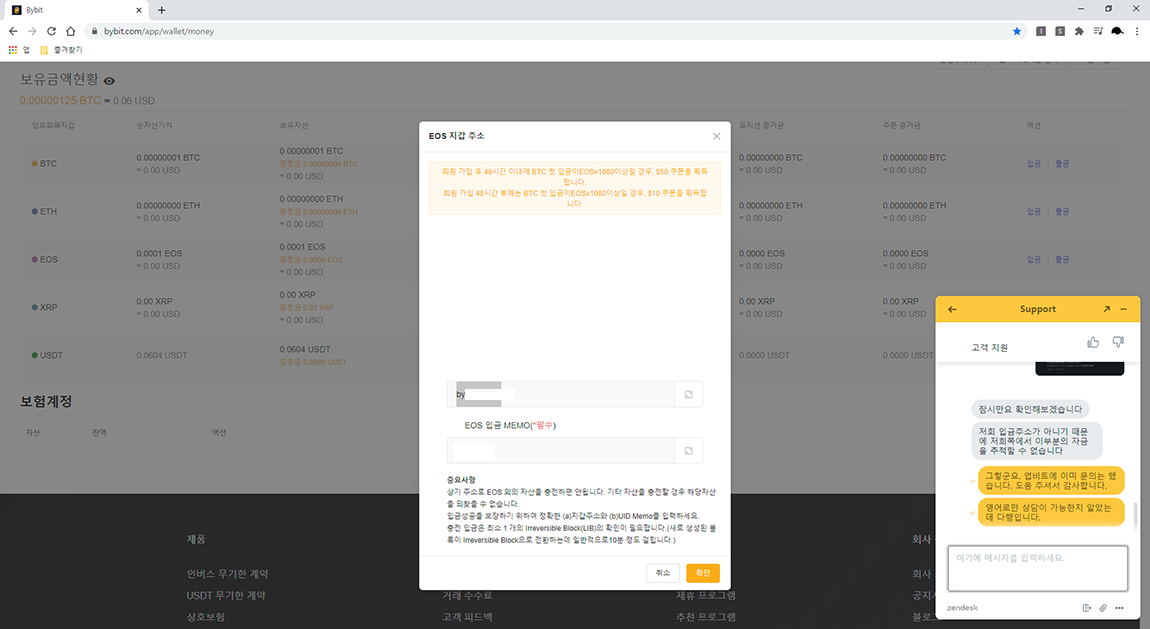
Task: Click the 취소 cancel button
Action: (663, 573)
